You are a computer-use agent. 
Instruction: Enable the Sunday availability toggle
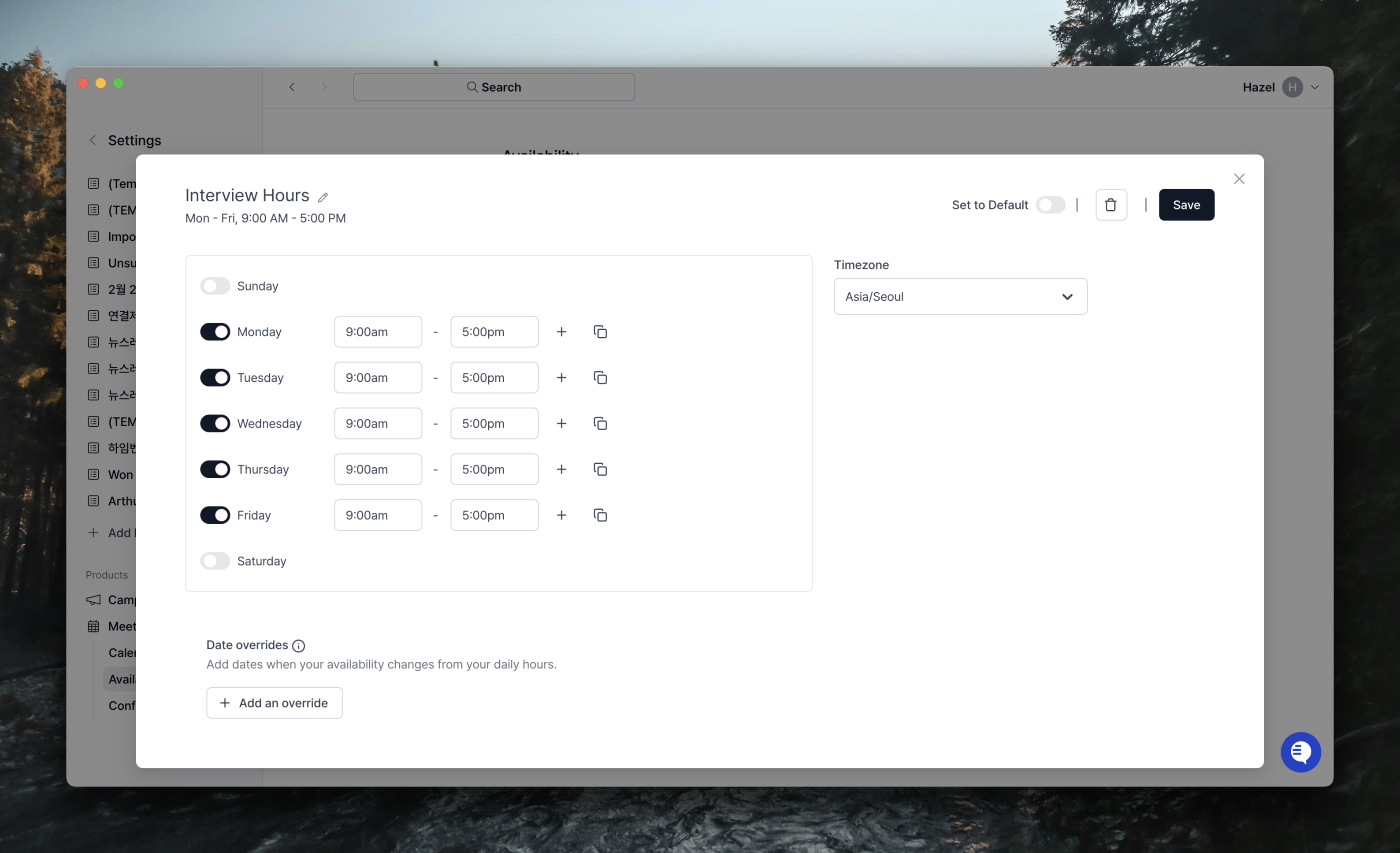coord(215,286)
